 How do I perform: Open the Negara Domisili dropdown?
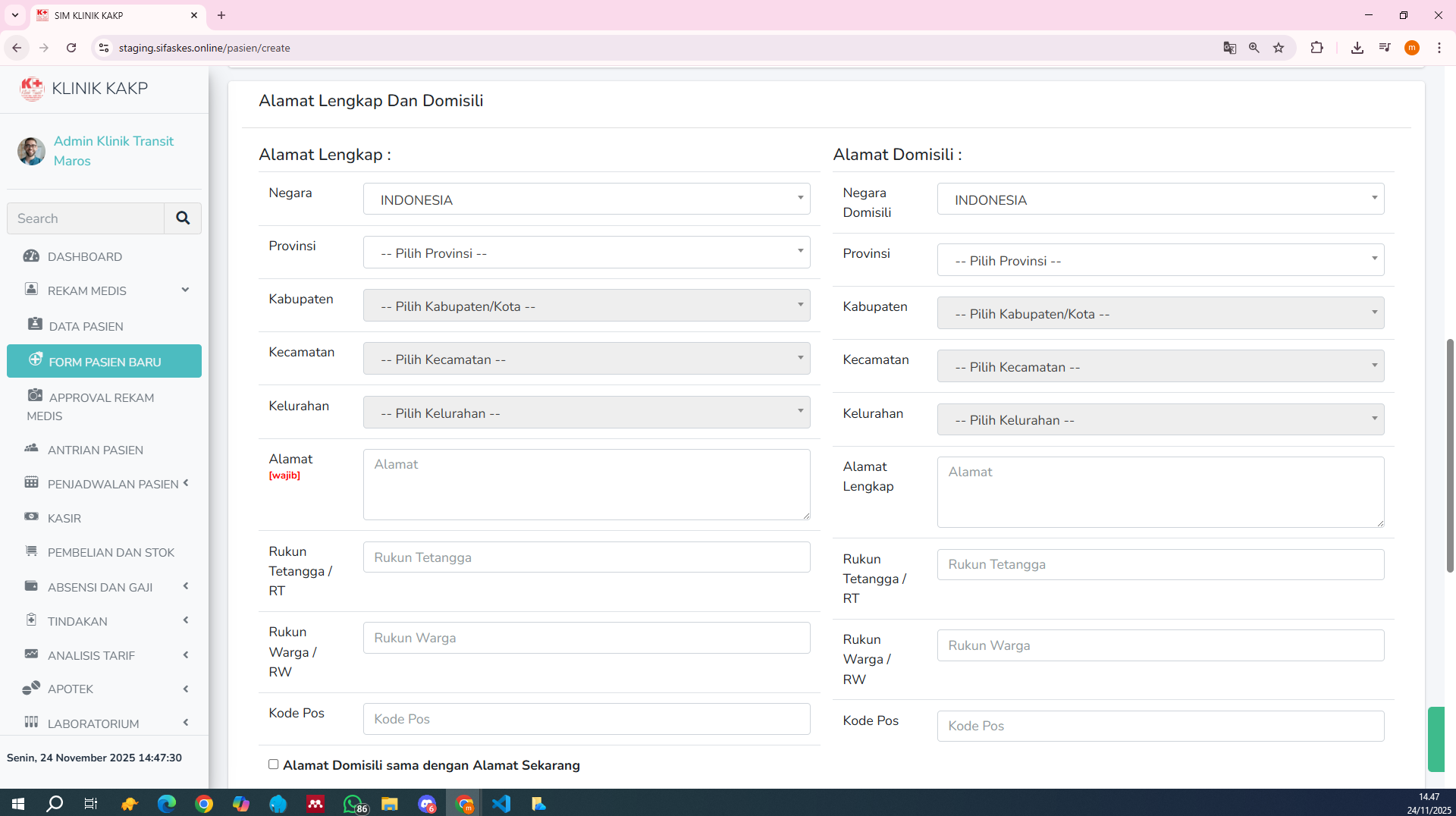point(1160,199)
